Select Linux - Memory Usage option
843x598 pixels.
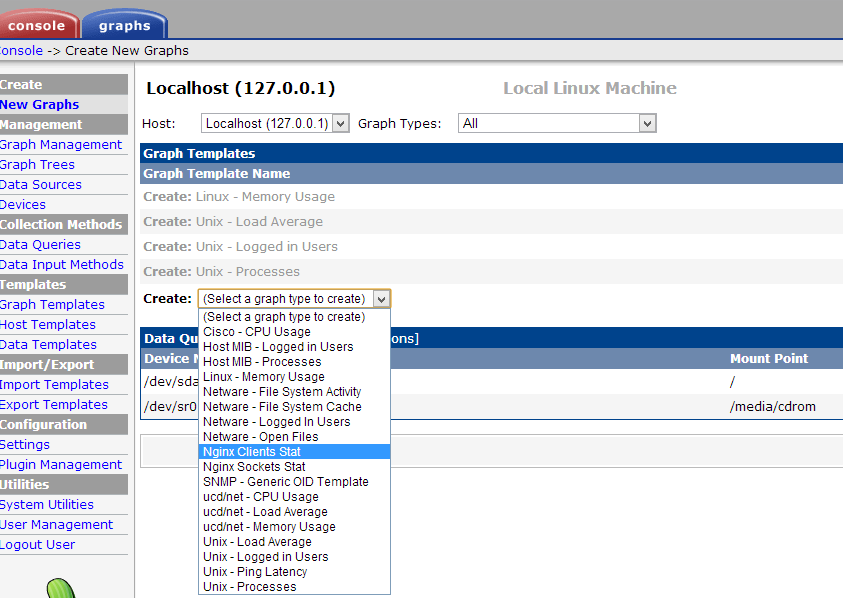(294, 377)
